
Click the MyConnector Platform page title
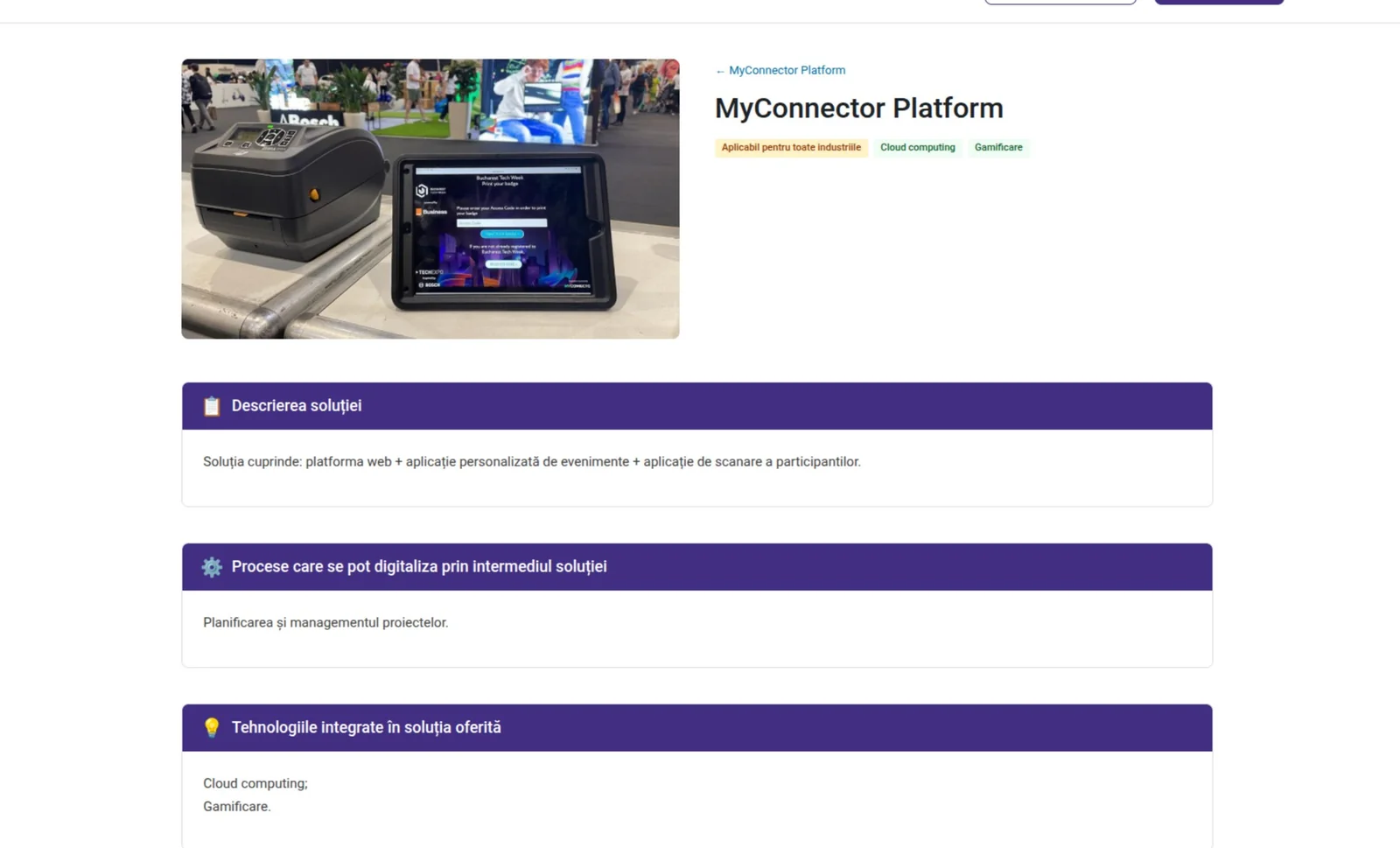[x=859, y=108]
